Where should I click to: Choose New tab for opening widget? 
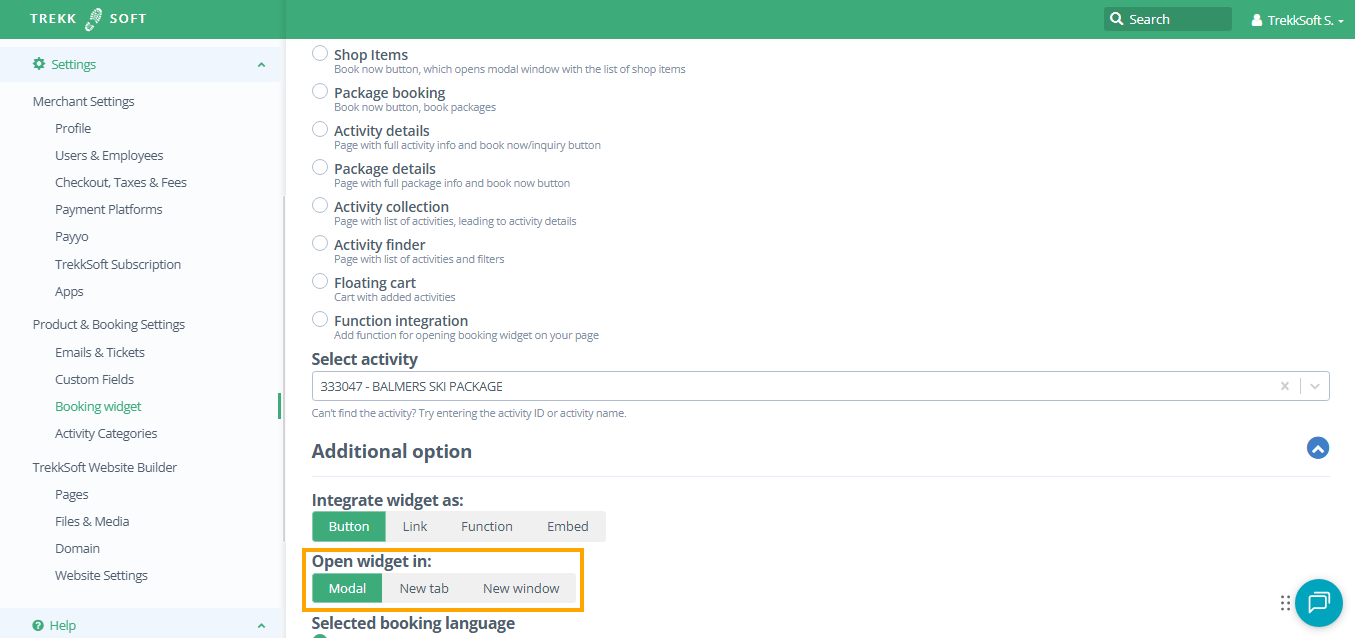point(424,589)
